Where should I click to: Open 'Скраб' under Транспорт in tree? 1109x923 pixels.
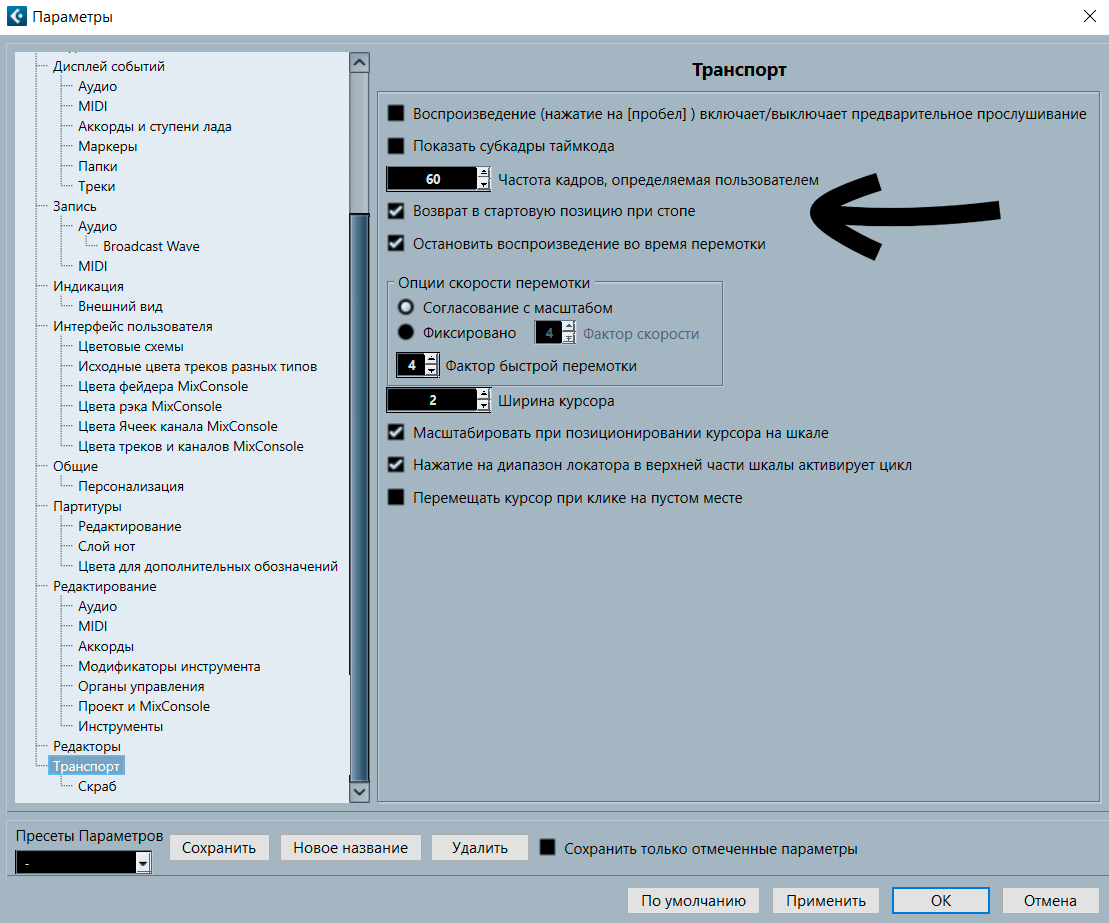(x=97, y=786)
